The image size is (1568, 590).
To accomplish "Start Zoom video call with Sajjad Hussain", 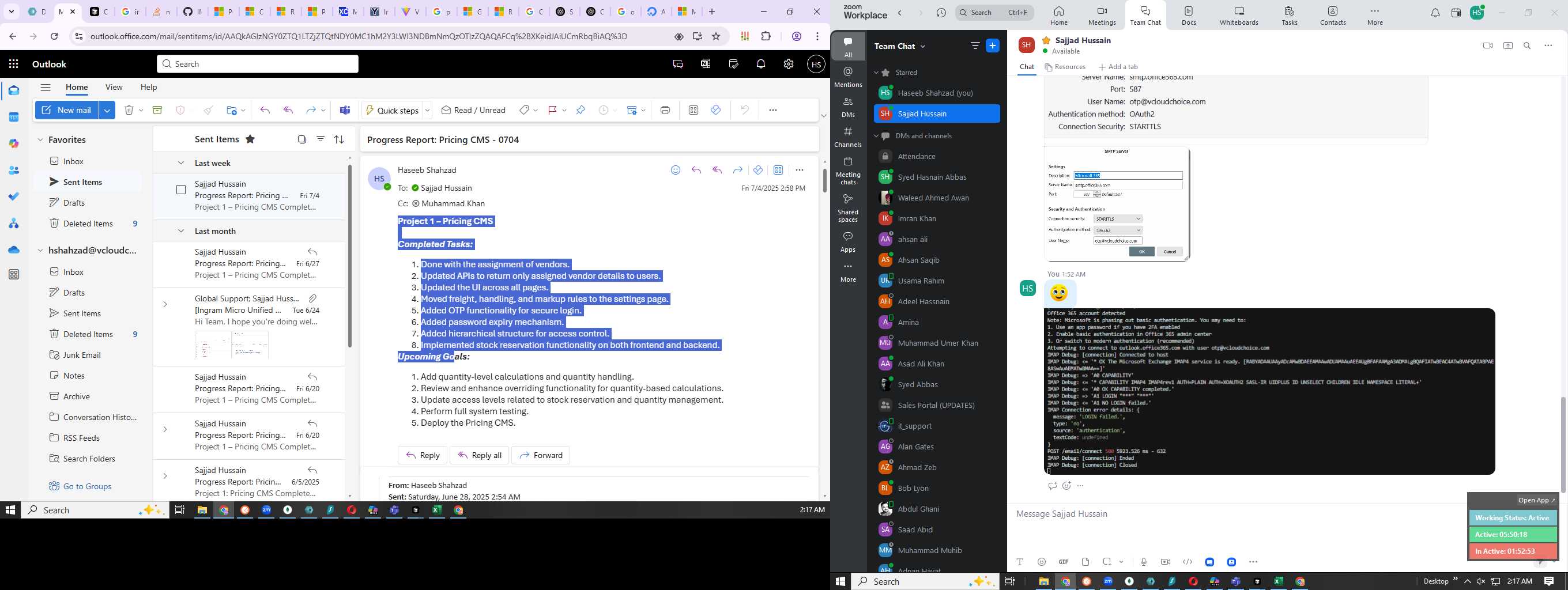I will (x=1488, y=46).
